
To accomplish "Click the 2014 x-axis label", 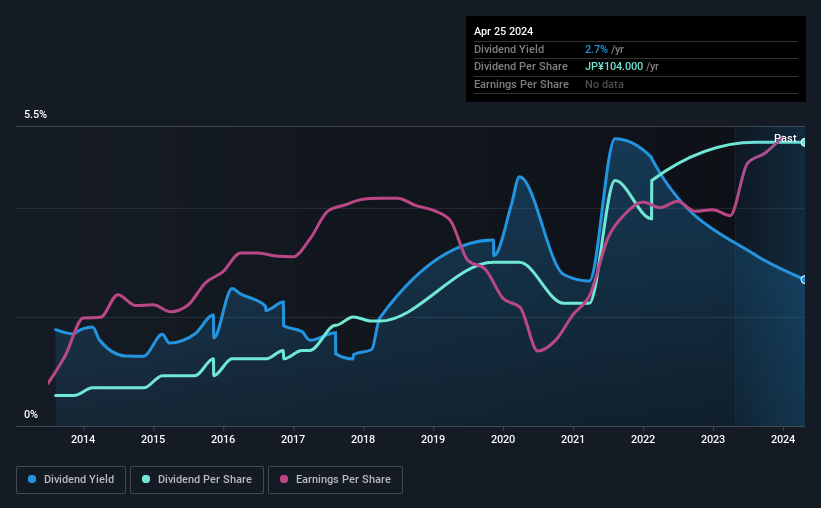I will [83, 439].
